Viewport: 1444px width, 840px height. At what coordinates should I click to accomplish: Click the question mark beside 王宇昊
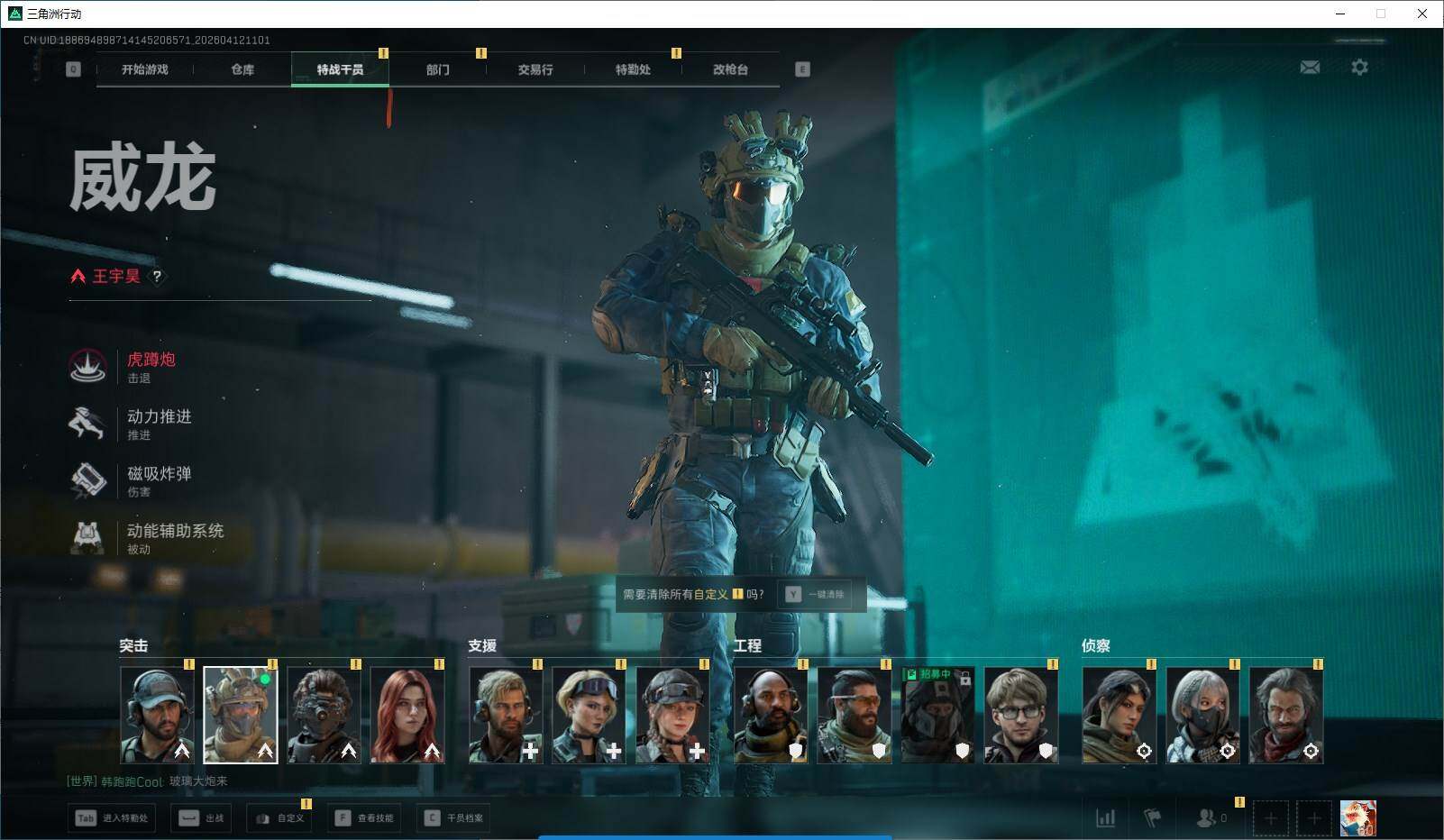(x=157, y=277)
